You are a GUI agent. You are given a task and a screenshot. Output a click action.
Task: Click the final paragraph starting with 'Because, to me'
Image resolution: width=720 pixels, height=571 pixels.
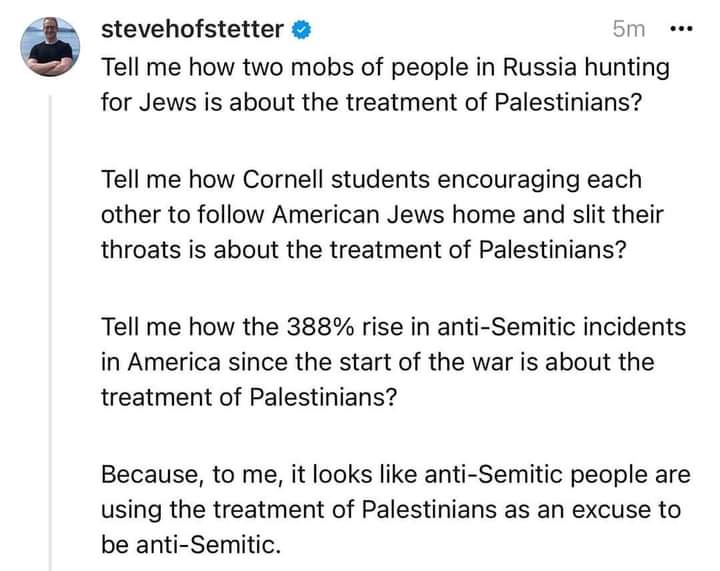[390, 509]
